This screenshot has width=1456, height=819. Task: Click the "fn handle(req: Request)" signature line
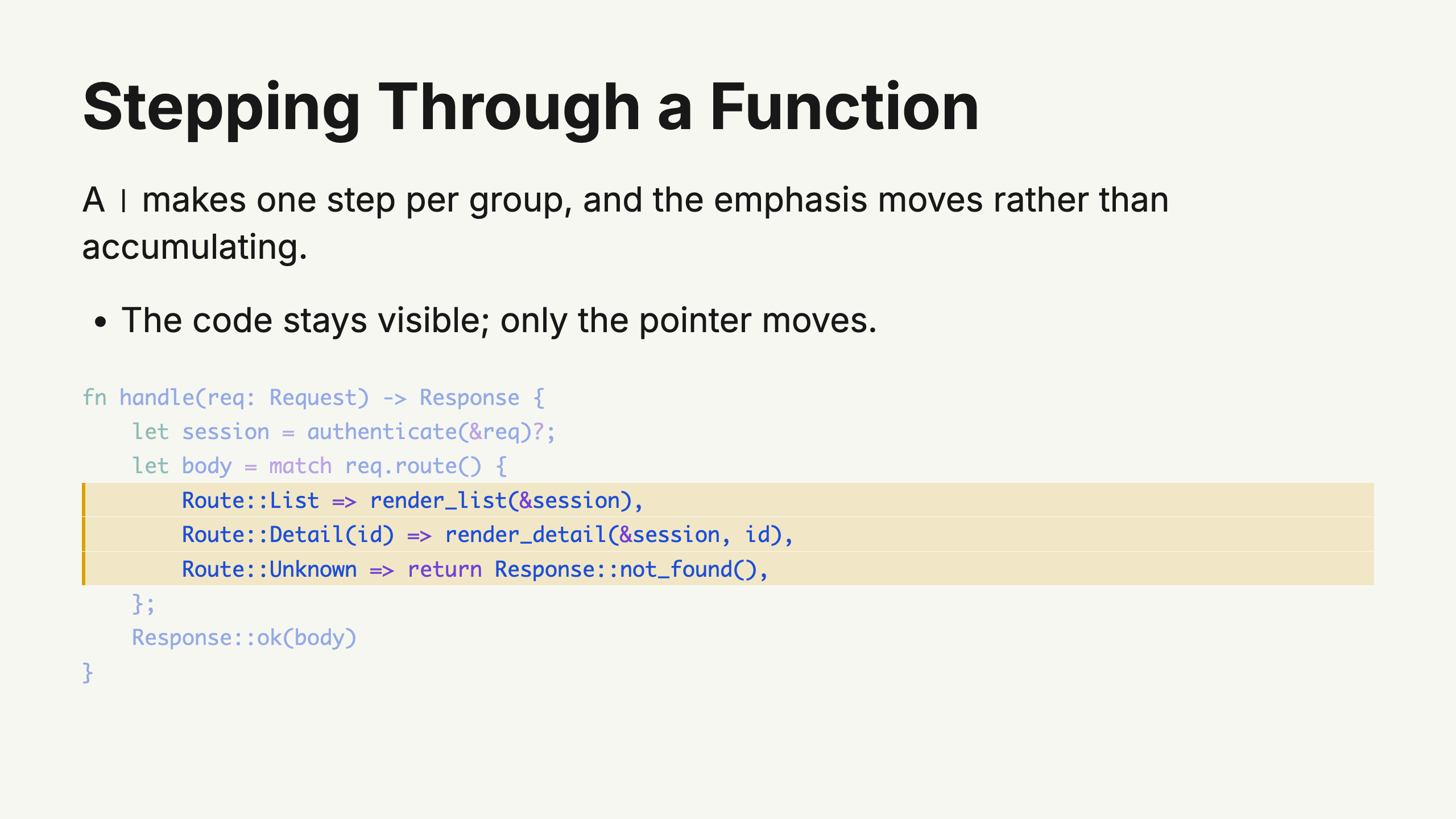(313, 398)
